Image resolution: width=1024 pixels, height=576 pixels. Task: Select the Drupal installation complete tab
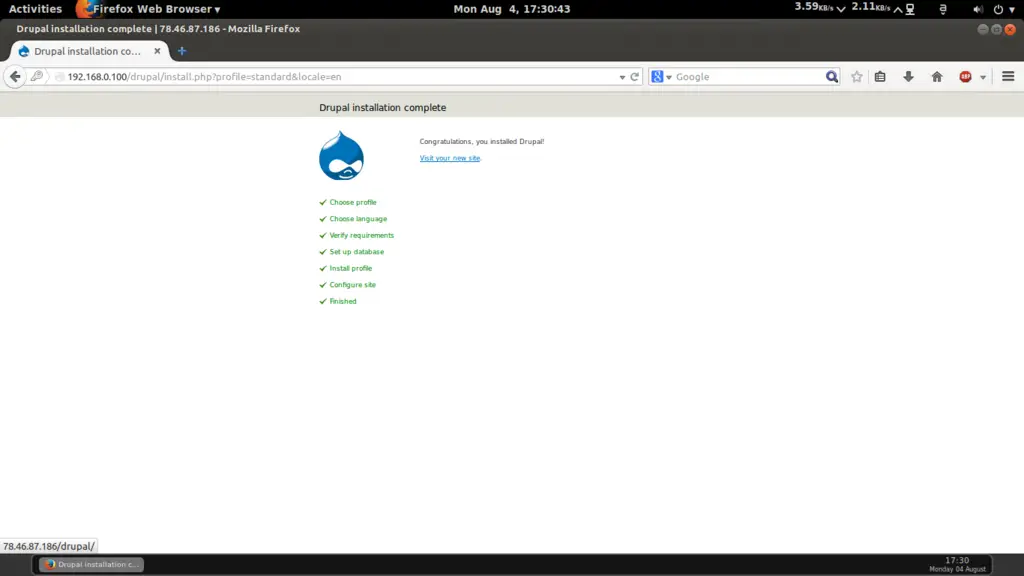88,51
